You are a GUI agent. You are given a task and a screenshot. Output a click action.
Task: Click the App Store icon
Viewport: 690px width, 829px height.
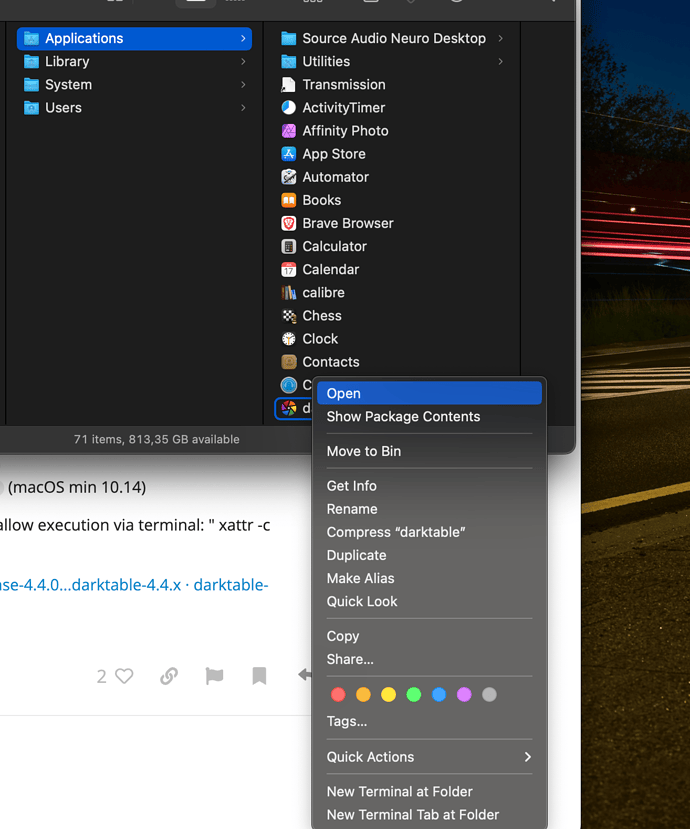[x=289, y=154]
